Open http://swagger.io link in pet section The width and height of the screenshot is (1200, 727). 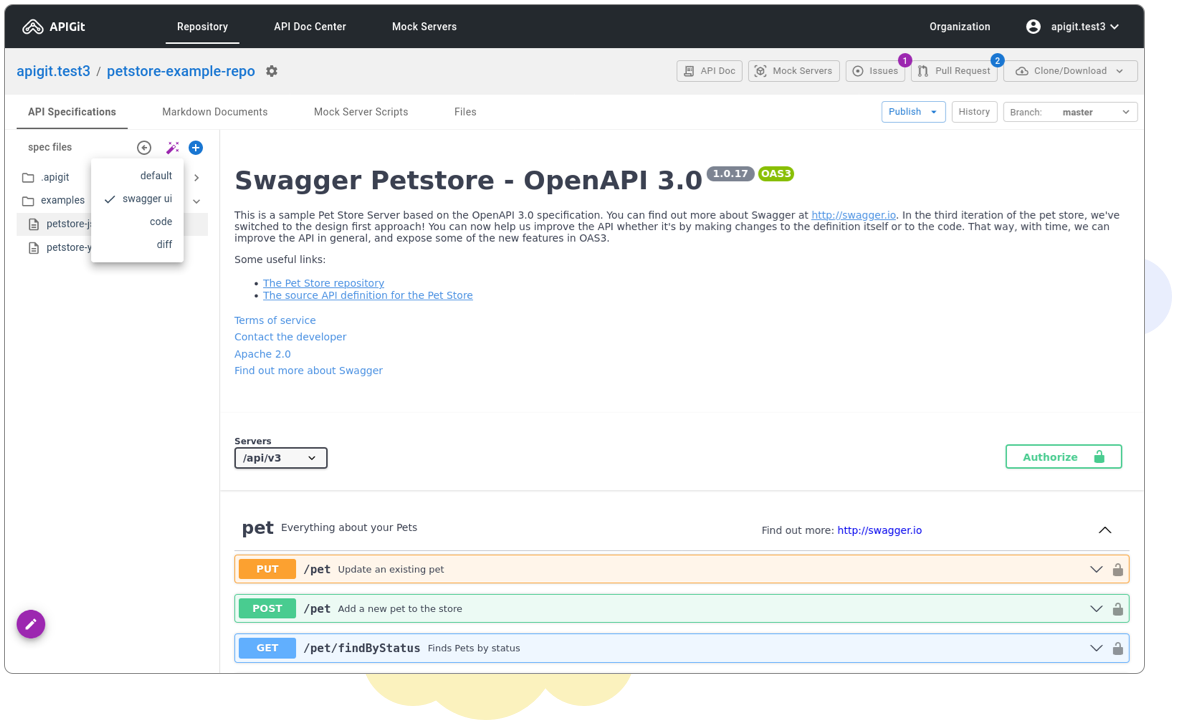[x=879, y=530]
